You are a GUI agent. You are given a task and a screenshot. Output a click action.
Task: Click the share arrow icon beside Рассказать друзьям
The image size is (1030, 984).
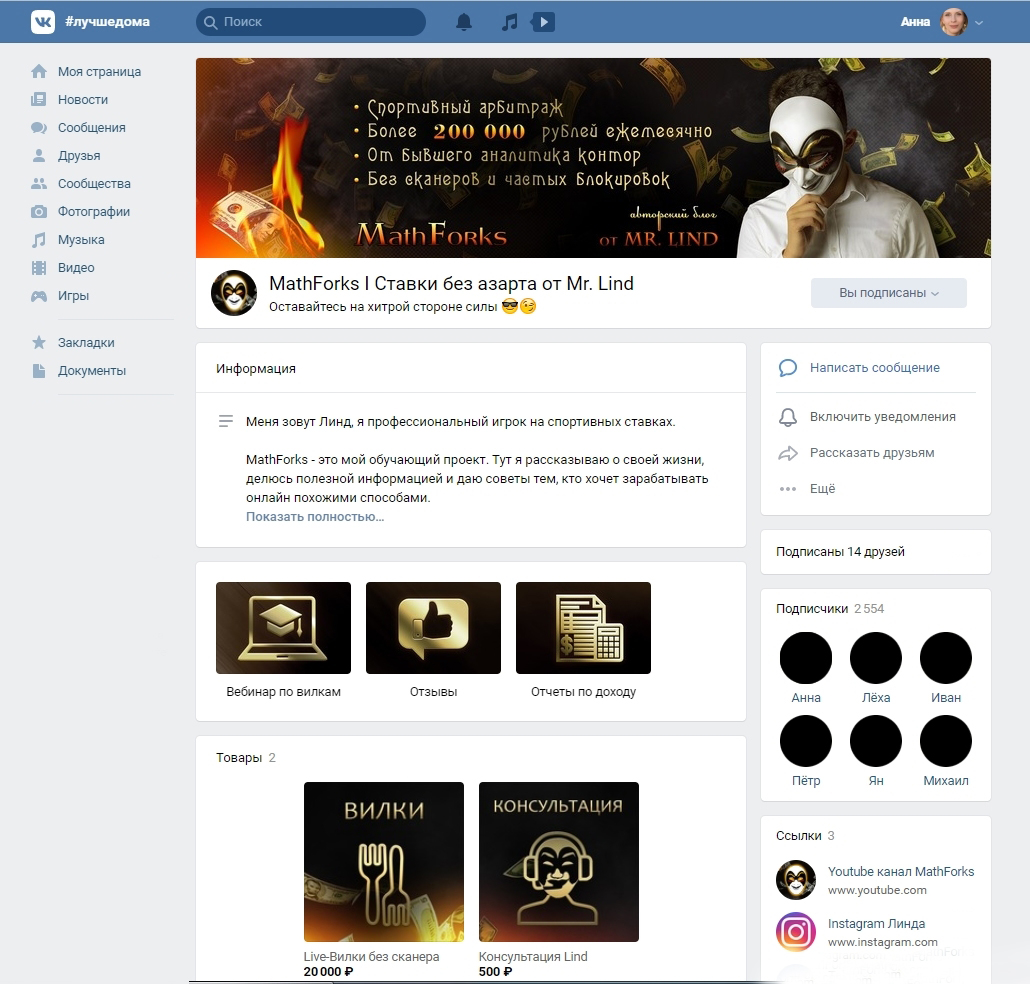pos(788,453)
